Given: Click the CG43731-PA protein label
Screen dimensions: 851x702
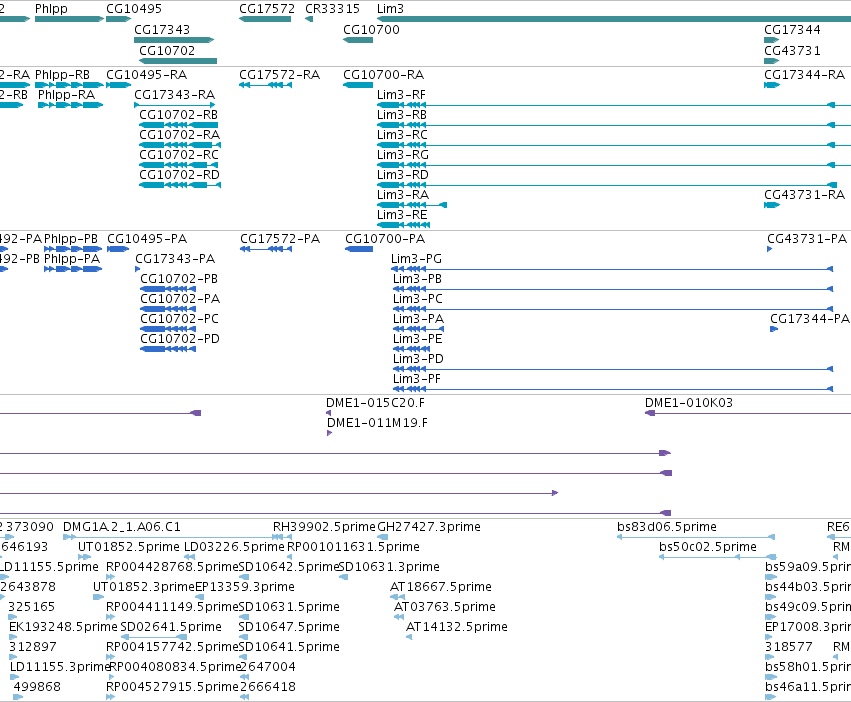Looking at the screenshot, I should tap(806, 239).
